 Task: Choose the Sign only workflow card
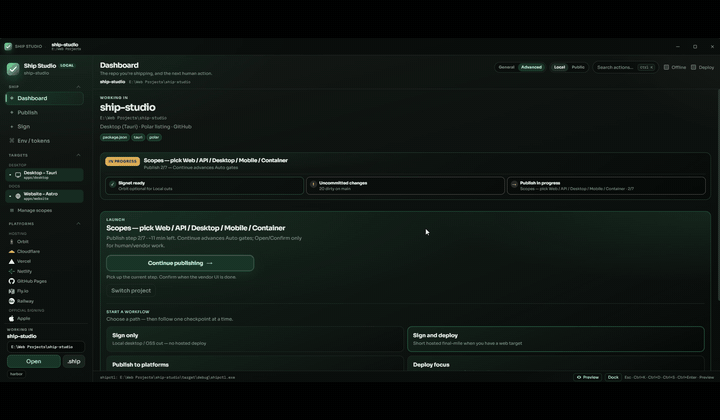point(255,339)
